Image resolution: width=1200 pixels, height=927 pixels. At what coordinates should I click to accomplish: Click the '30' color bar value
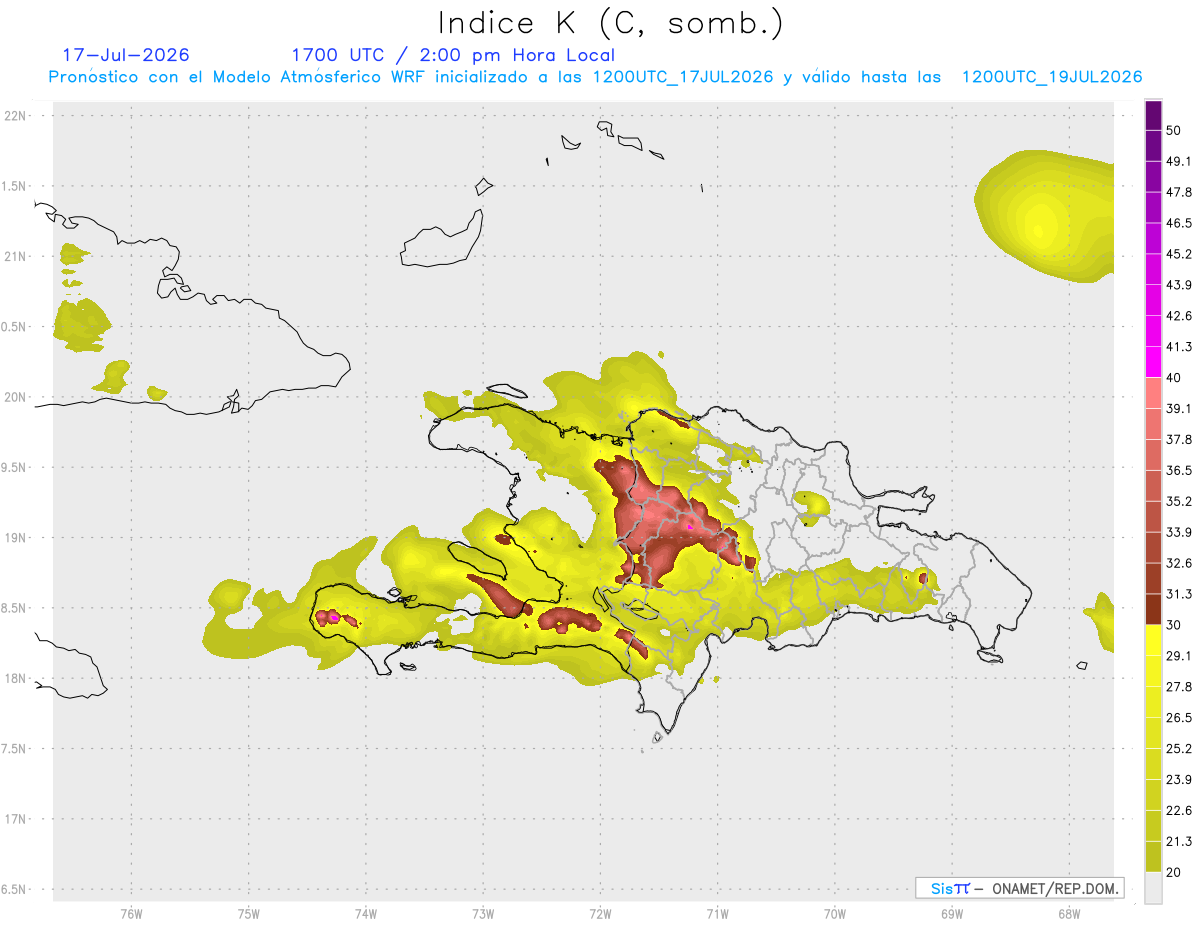click(1175, 625)
